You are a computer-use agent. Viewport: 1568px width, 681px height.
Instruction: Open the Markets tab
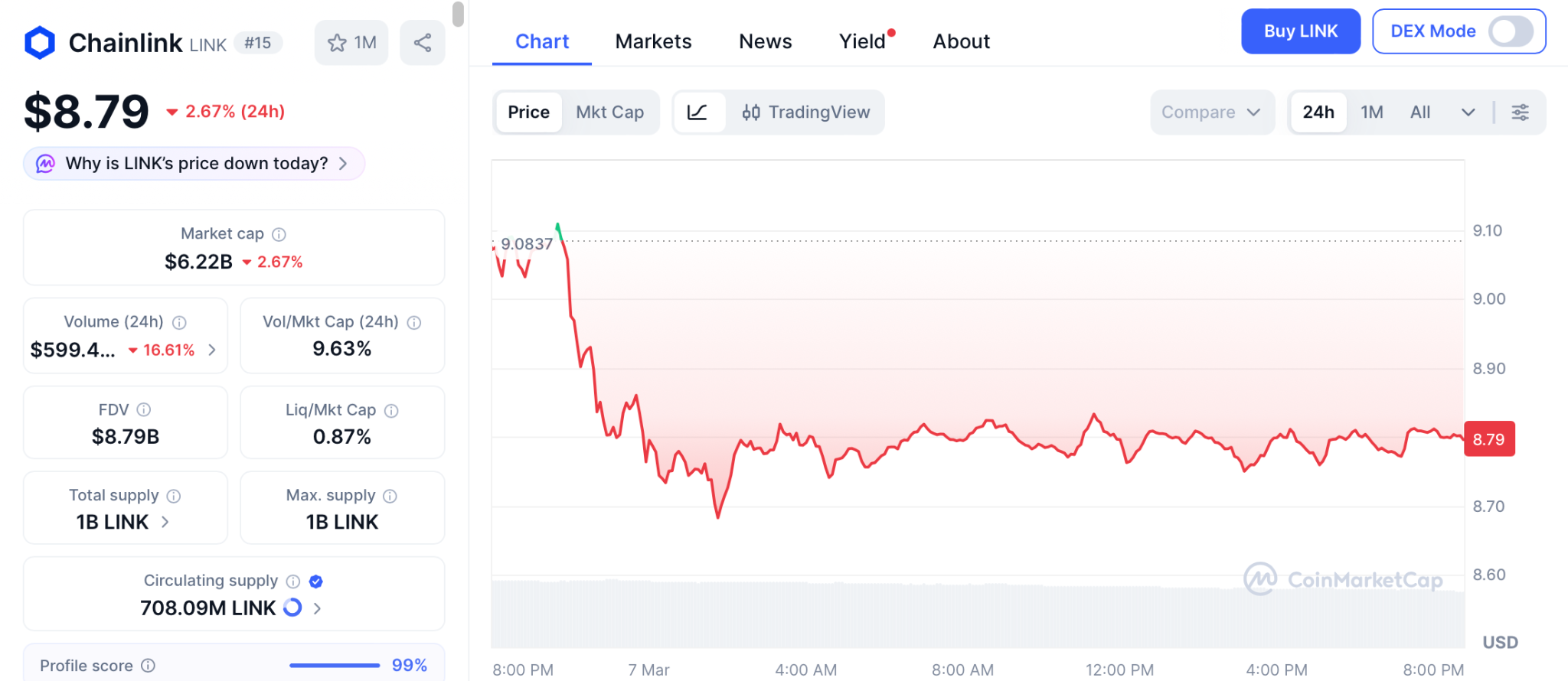(x=653, y=41)
